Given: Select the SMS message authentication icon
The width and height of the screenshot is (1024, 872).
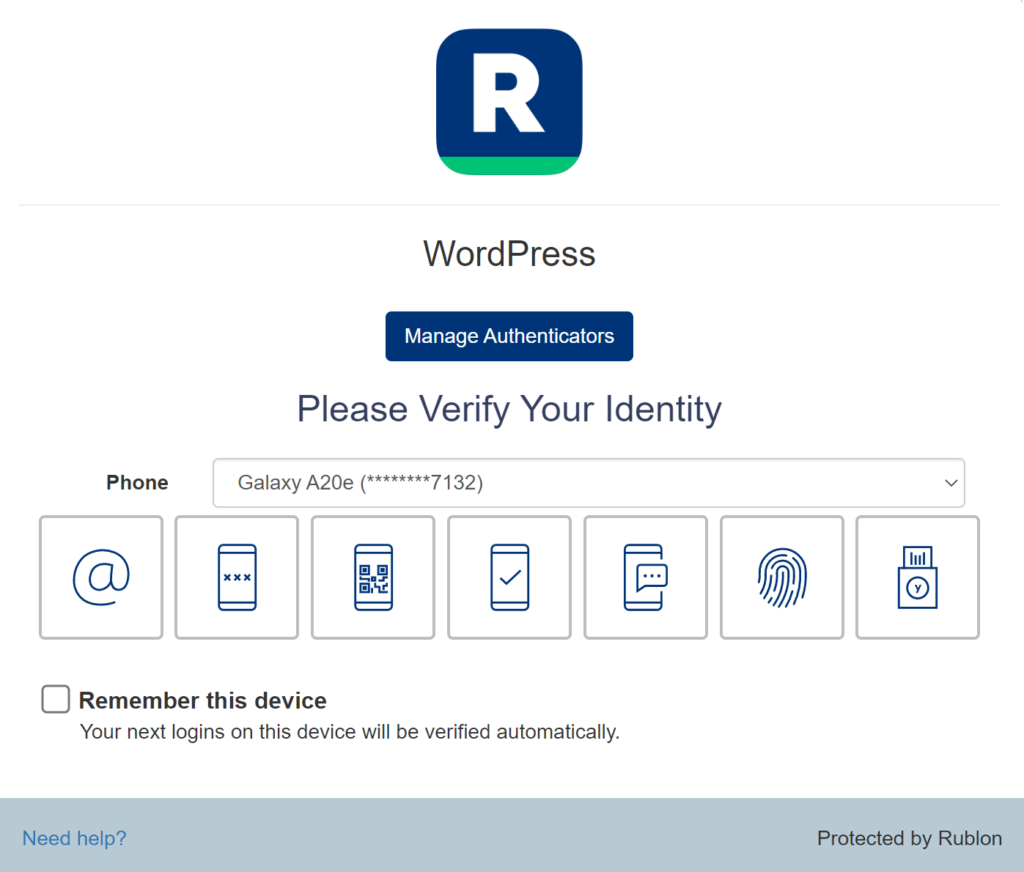Looking at the screenshot, I should (x=645, y=577).
